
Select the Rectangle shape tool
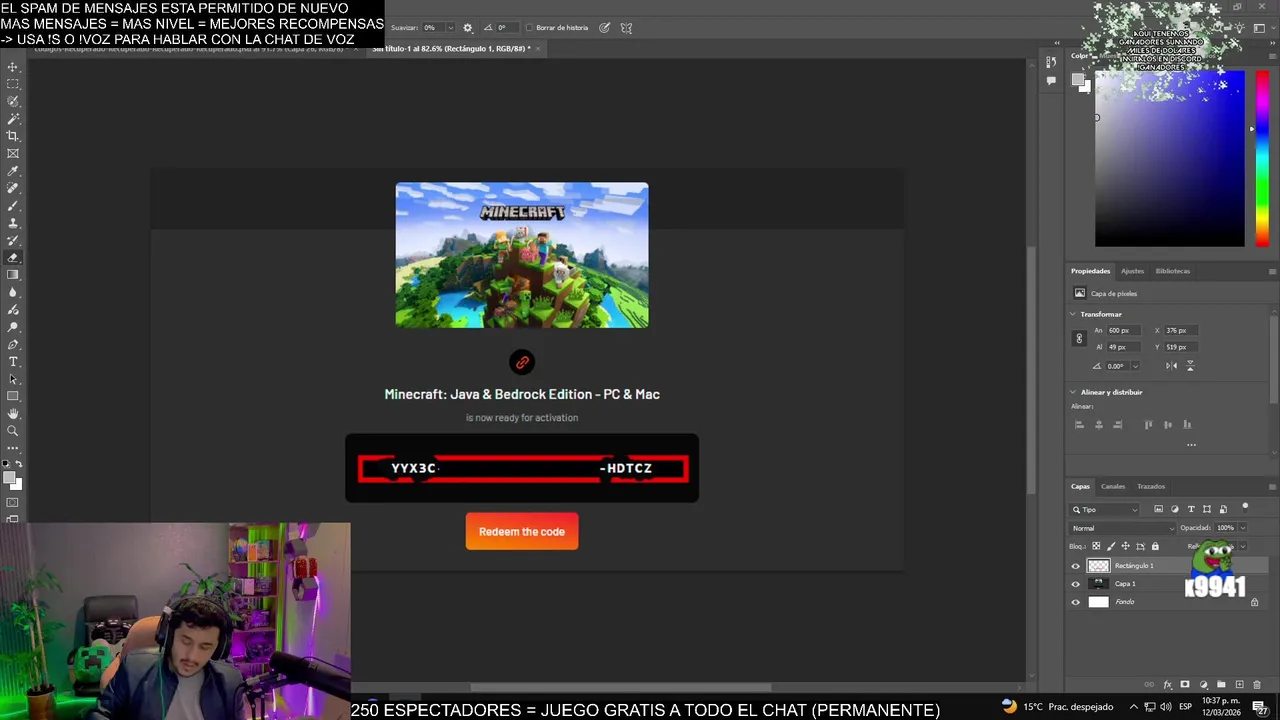pos(13,396)
